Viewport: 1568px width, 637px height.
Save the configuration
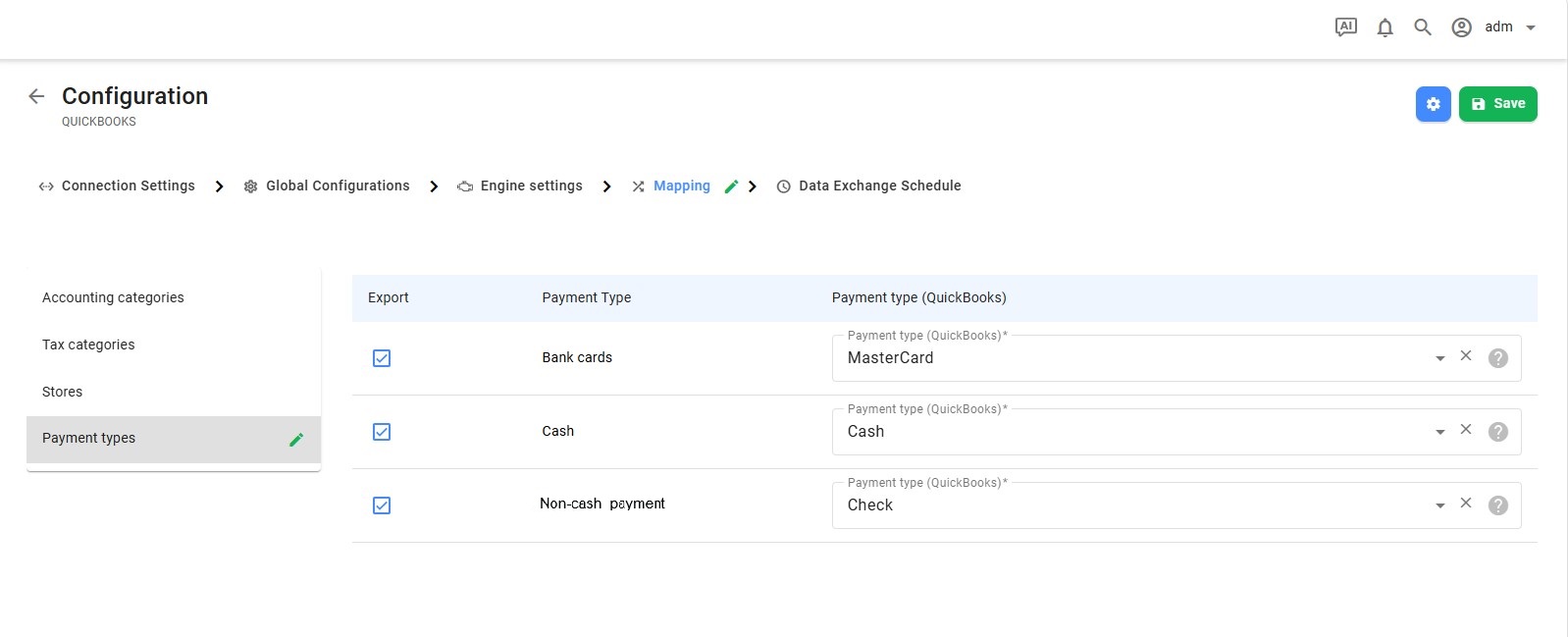(x=1497, y=104)
